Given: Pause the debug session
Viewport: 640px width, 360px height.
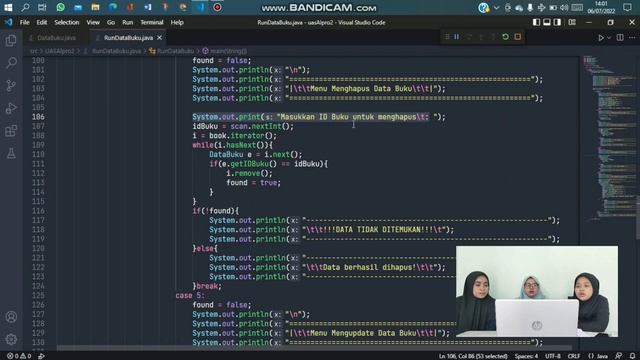Looking at the screenshot, I should (x=456, y=37).
